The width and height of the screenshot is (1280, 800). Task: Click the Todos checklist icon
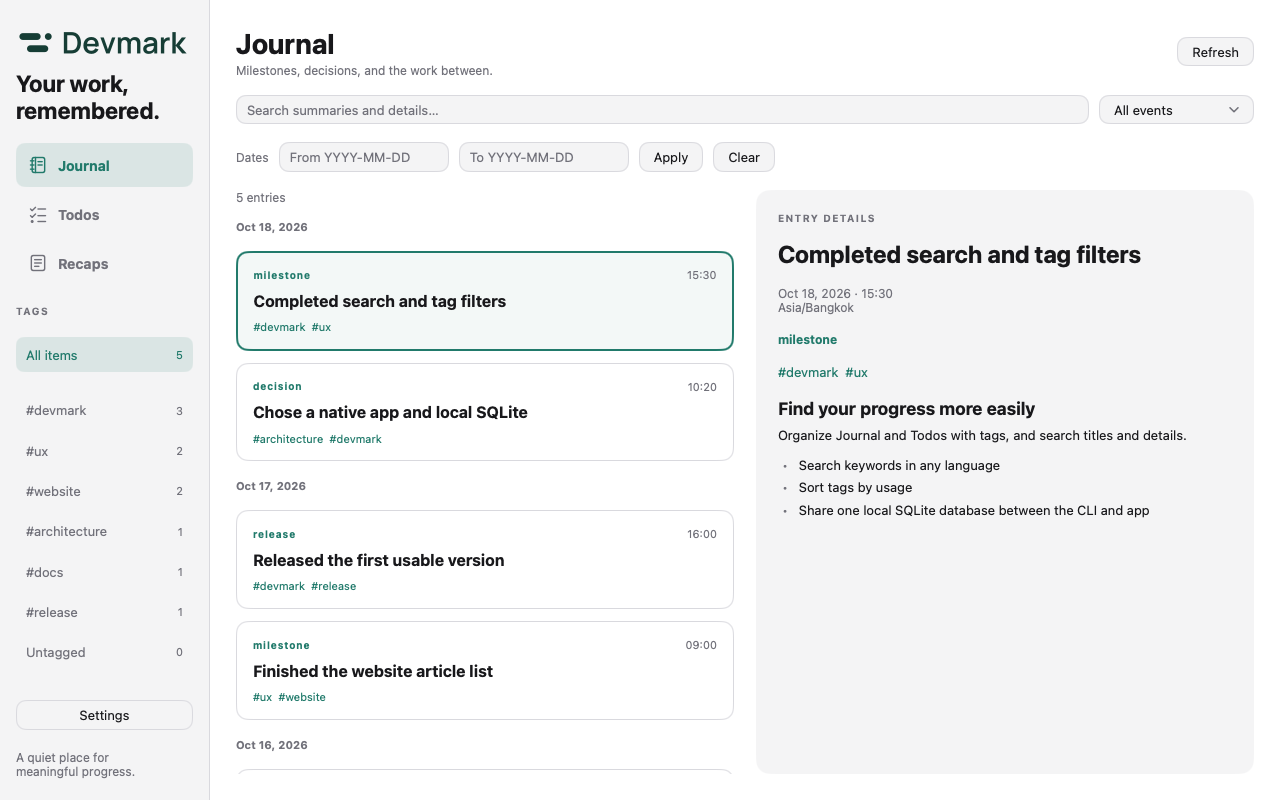tap(38, 214)
